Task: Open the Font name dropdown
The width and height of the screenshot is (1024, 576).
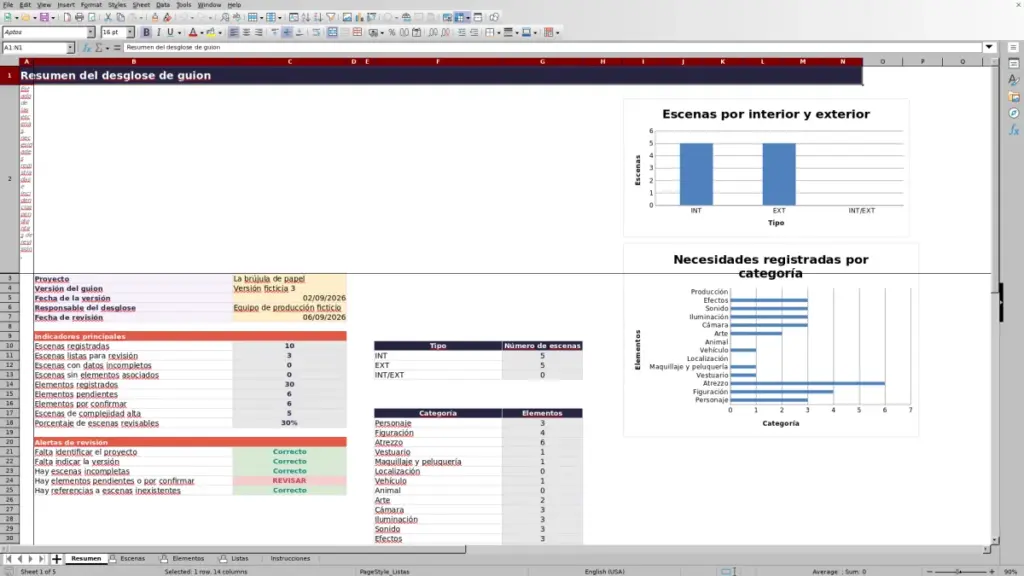Action: [x=91, y=32]
